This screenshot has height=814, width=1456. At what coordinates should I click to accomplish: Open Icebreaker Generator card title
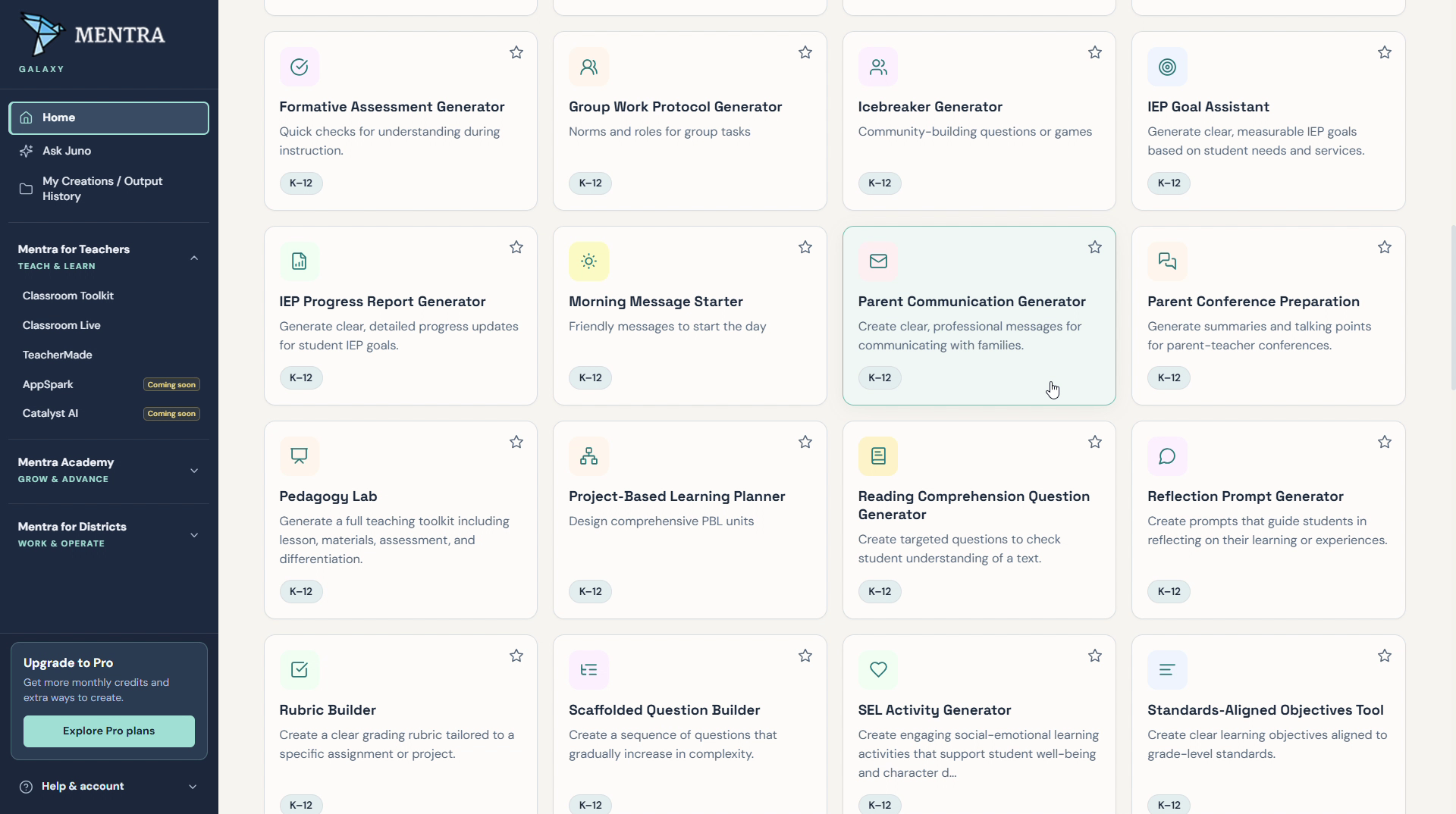930,107
